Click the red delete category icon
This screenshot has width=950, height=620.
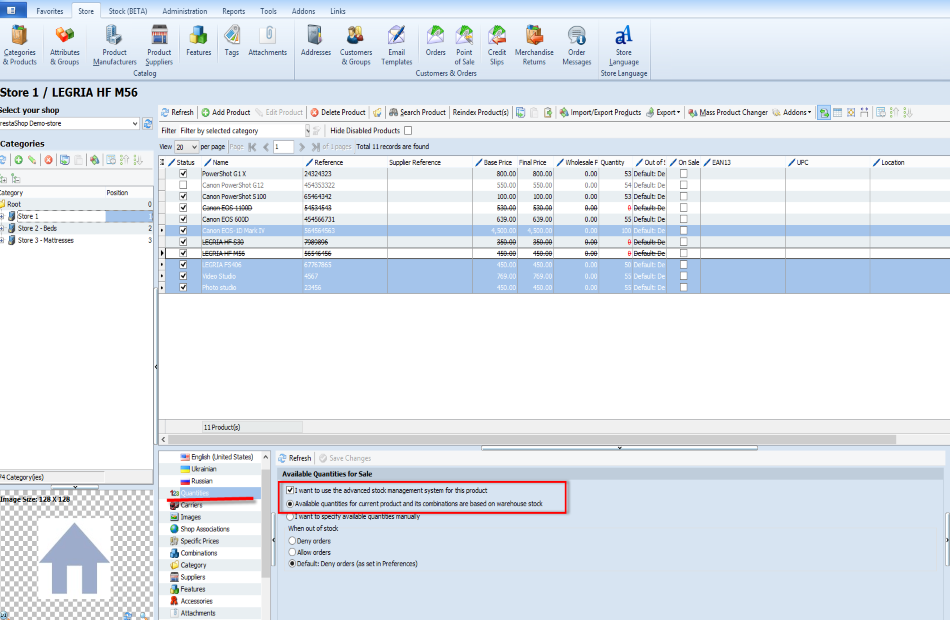point(48,160)
